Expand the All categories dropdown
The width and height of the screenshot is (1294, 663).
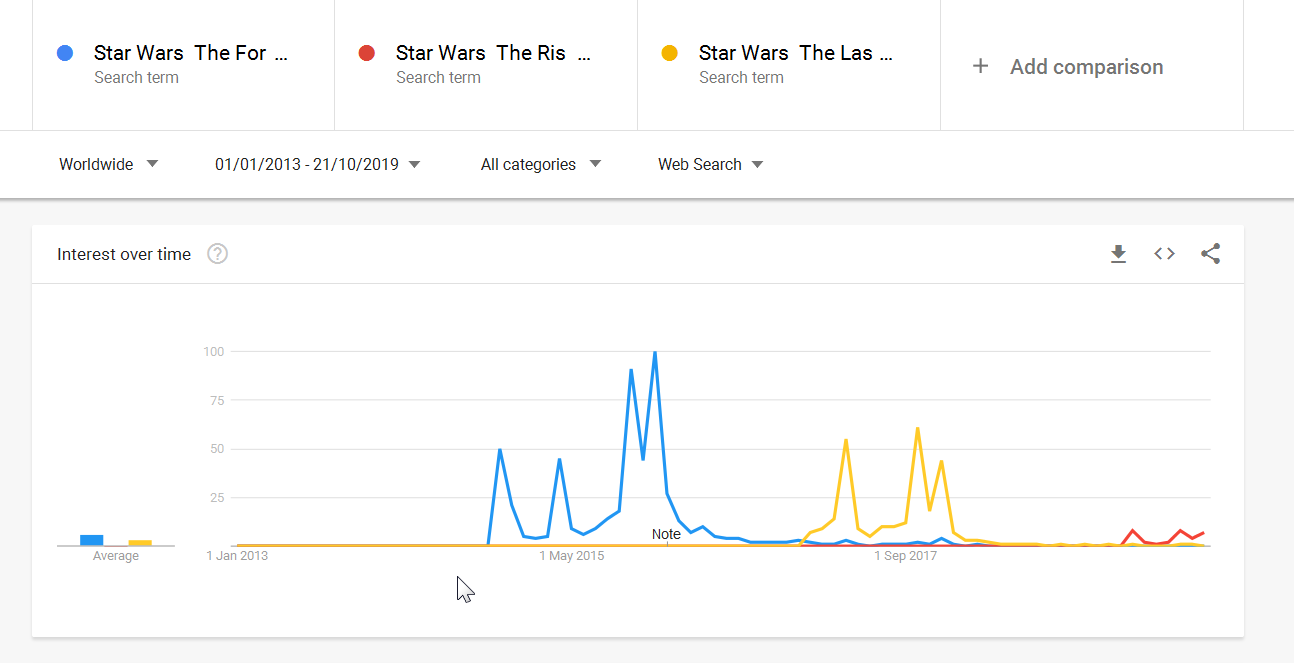[x=541, y=164]
